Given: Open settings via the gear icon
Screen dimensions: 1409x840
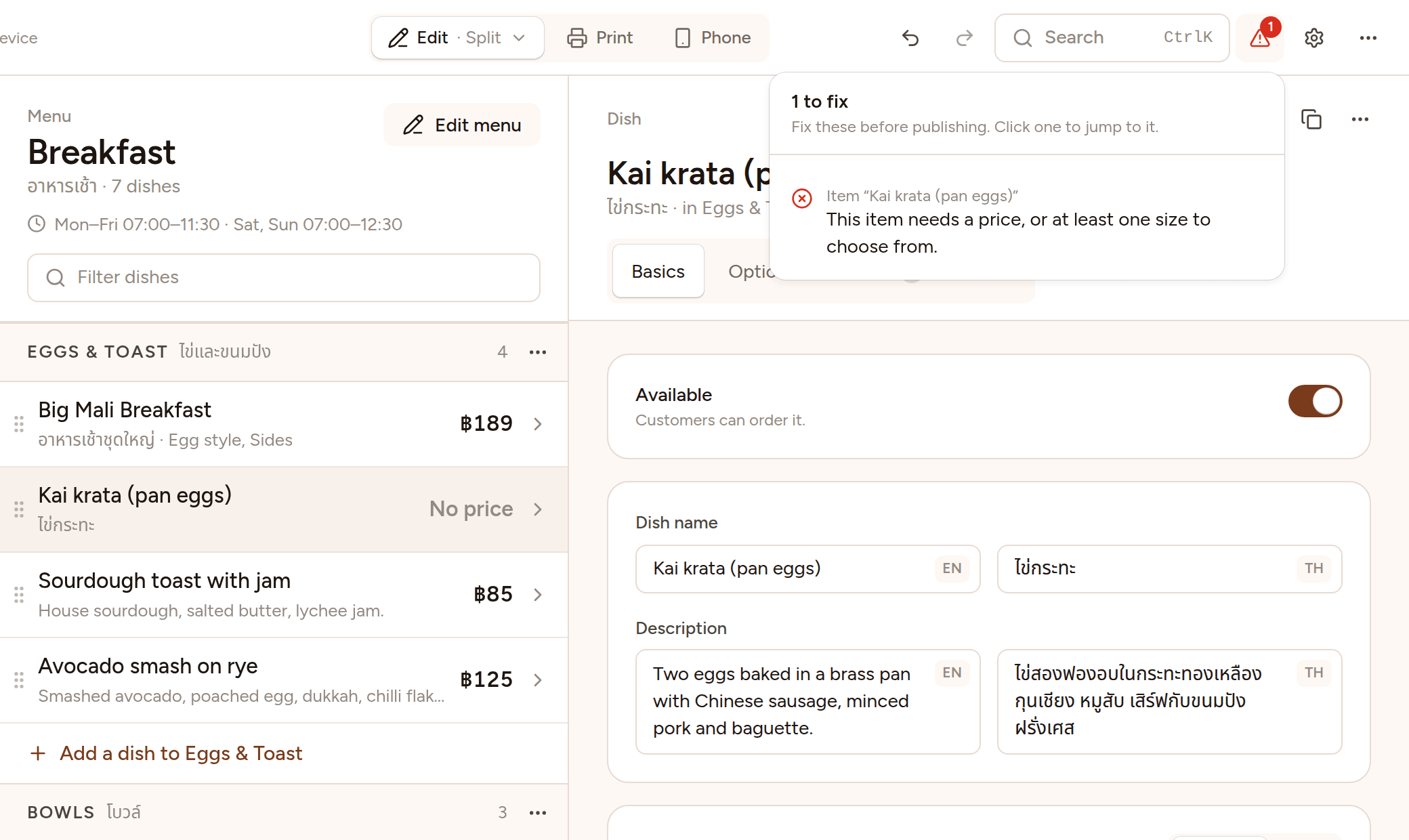Looking at the screenshot, I should [x=1314, y=38].
